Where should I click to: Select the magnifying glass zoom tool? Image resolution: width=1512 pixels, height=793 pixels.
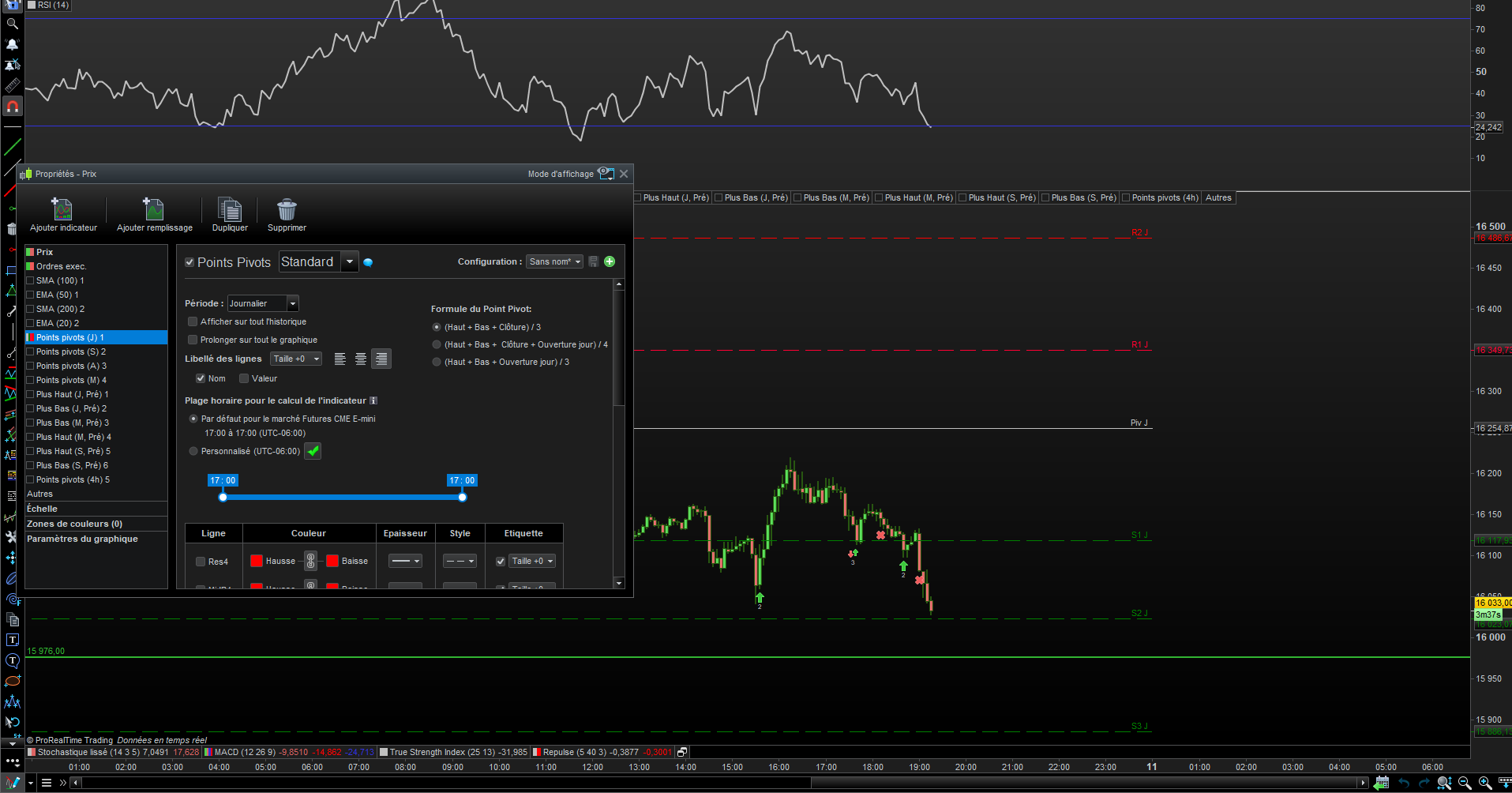[x=12, y=24]
